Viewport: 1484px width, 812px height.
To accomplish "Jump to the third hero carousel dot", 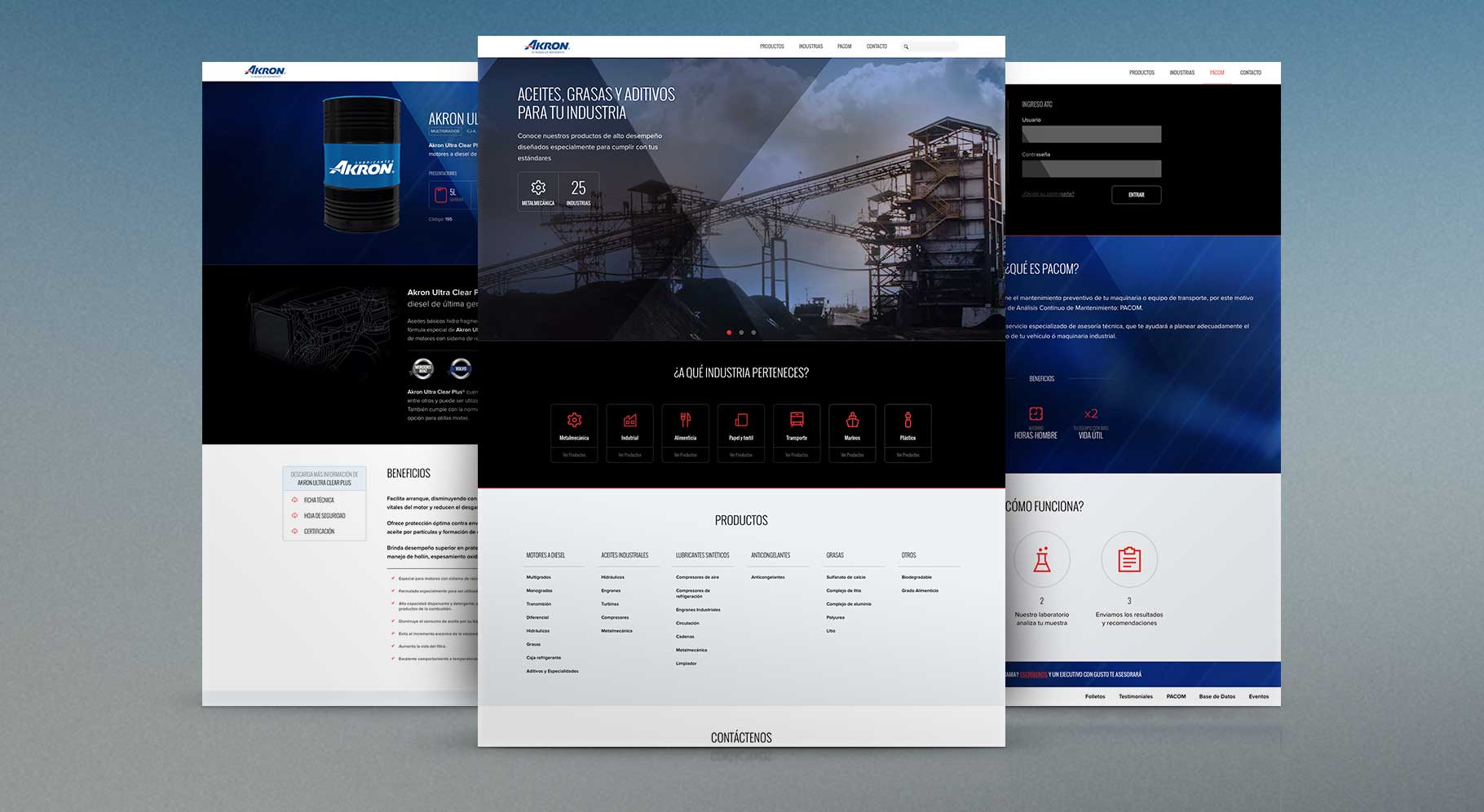I will (x=753, y=333).
